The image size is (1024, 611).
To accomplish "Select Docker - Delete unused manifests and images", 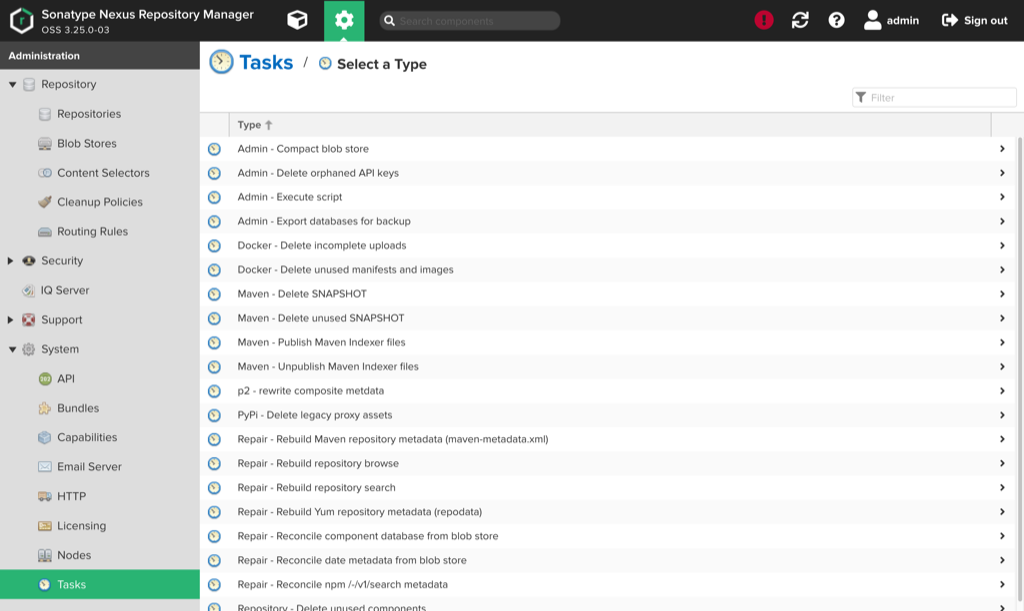I will (x=607, y=270).
